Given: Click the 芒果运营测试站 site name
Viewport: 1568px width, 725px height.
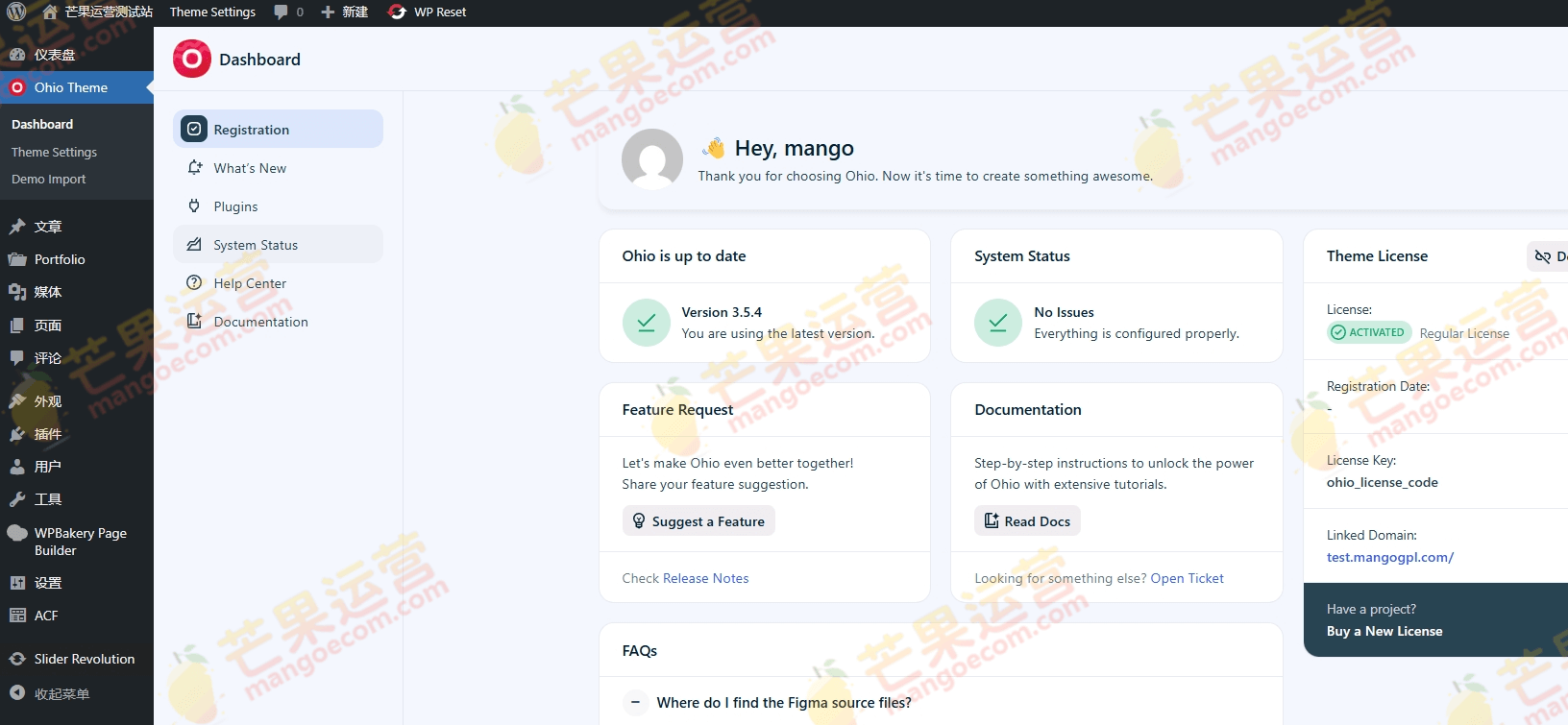Looking at the screenshot, I should point(109,12).
